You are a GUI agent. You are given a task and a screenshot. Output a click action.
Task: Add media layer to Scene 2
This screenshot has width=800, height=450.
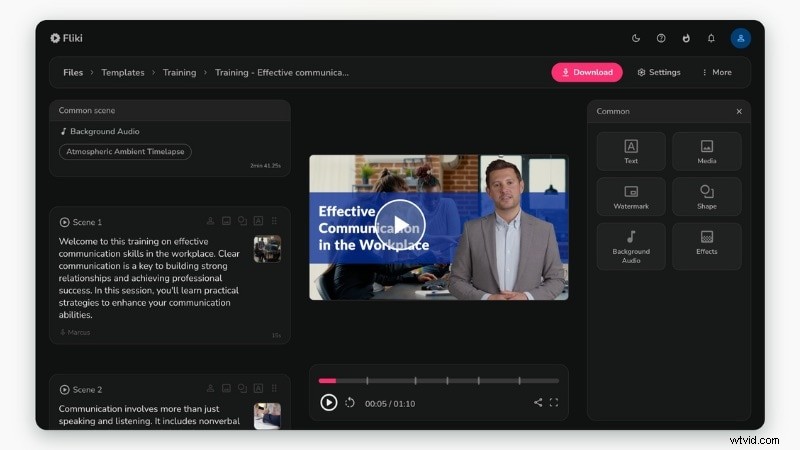226,388
